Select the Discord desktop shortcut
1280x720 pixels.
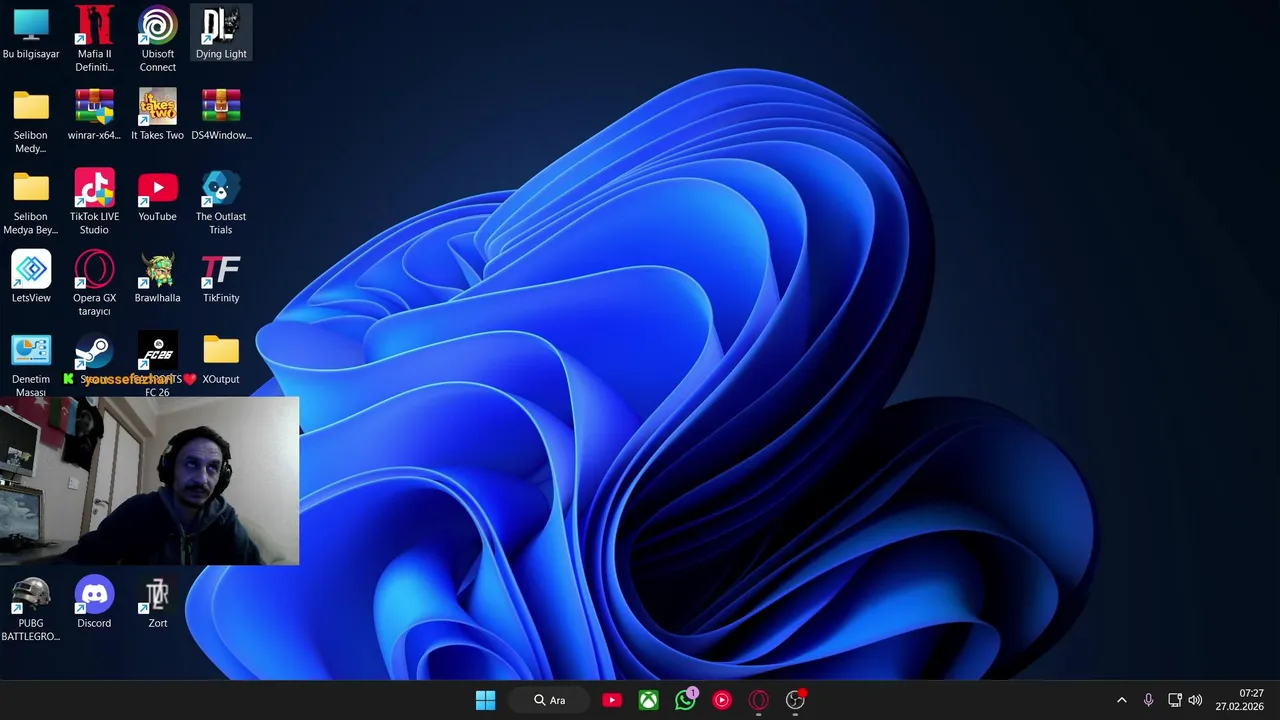(x=94, y=602)
